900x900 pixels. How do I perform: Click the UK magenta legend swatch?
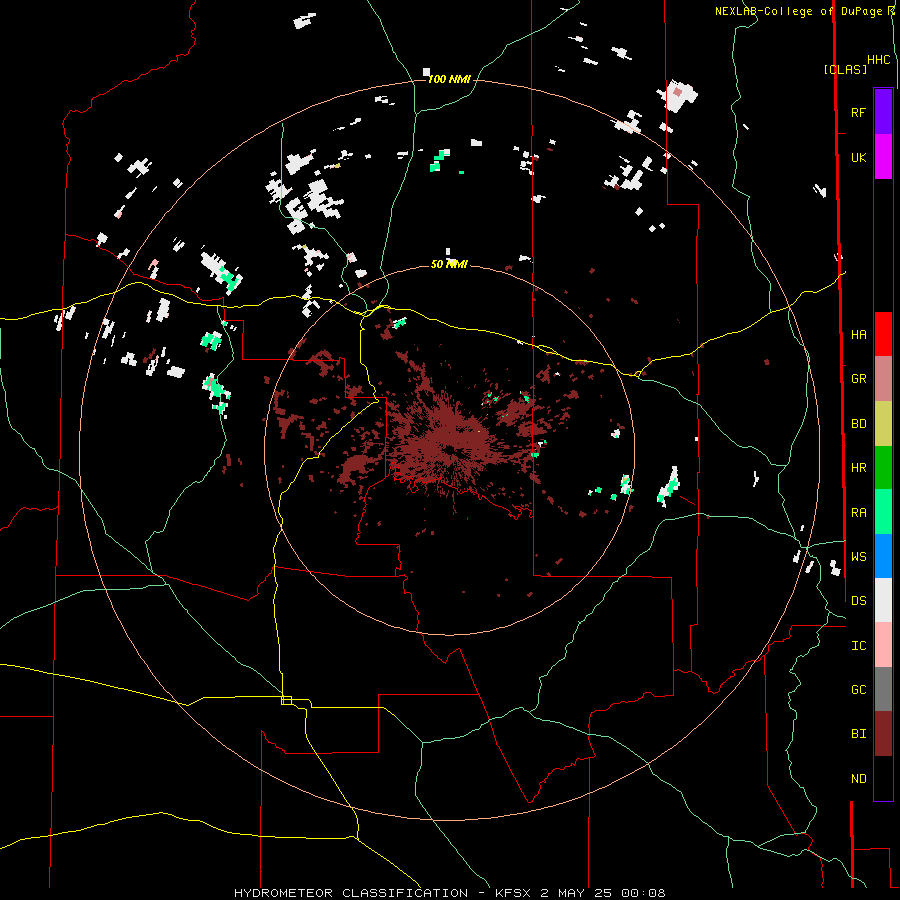pos(883,157)
